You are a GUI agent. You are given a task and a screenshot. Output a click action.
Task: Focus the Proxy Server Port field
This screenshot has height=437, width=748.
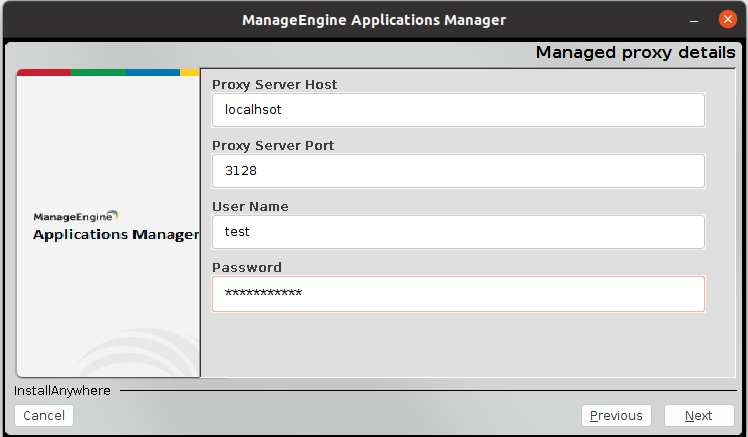(x=458, y=171)
